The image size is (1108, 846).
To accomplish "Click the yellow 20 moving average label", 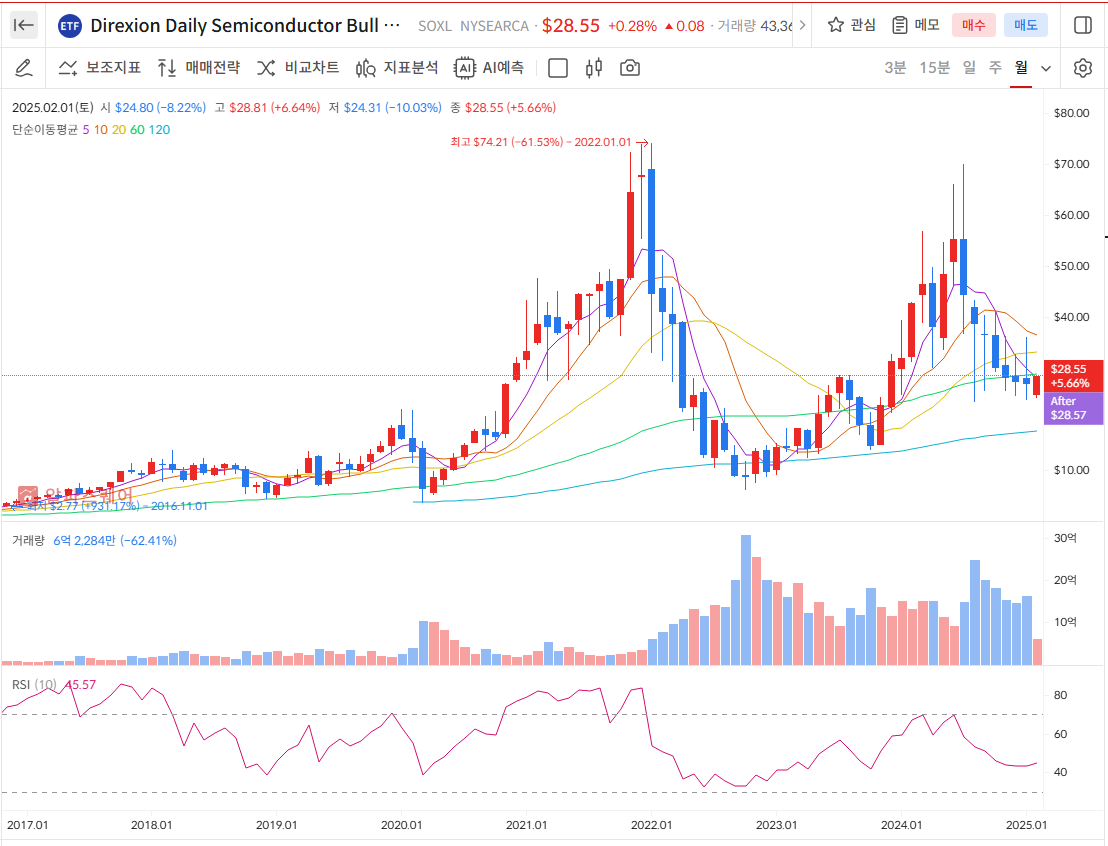I will pyautogui.click(x=119, y=130).
